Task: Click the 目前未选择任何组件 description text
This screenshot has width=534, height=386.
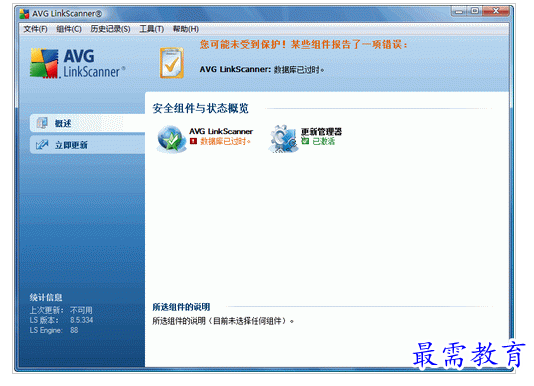Action: point(223,321)
